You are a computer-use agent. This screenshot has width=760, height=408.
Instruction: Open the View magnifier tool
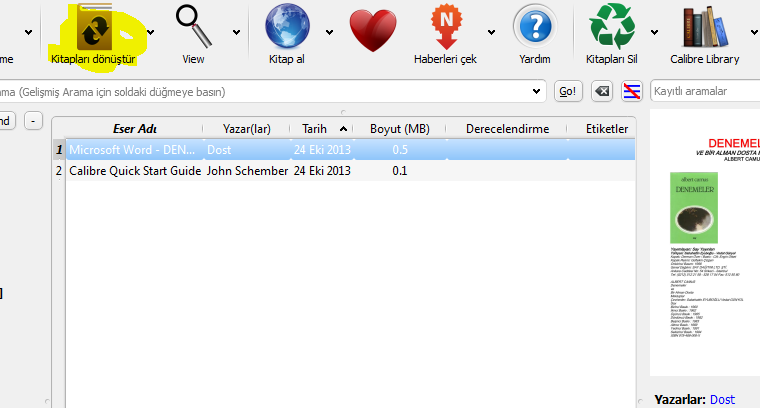click(193, 35)
